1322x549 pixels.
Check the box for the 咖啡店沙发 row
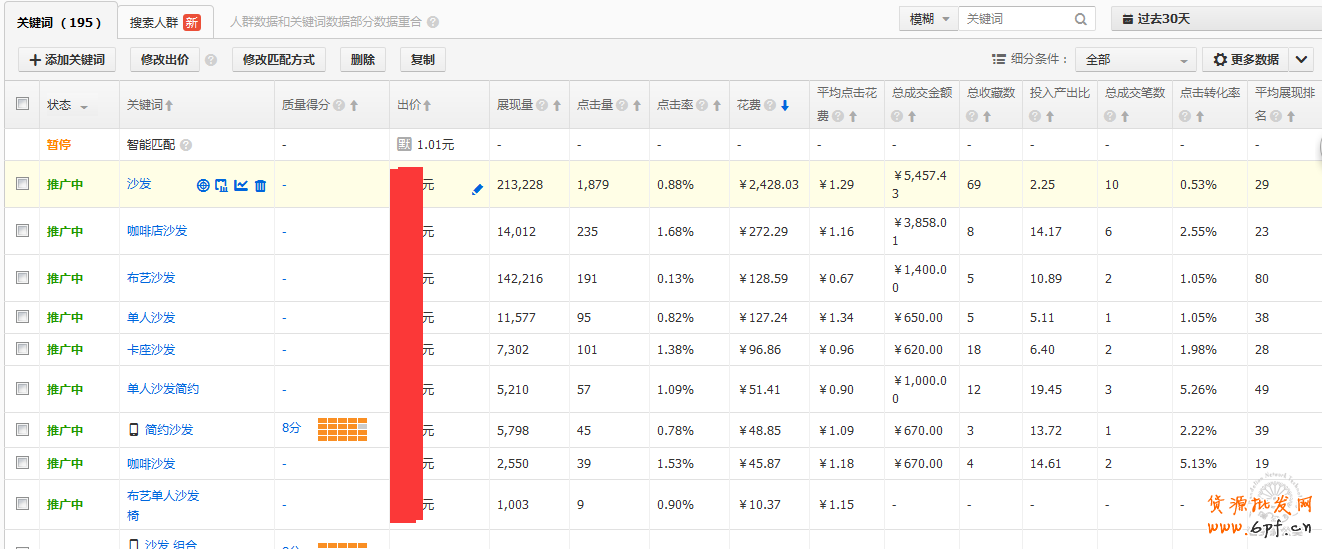[x=23, y=231]
